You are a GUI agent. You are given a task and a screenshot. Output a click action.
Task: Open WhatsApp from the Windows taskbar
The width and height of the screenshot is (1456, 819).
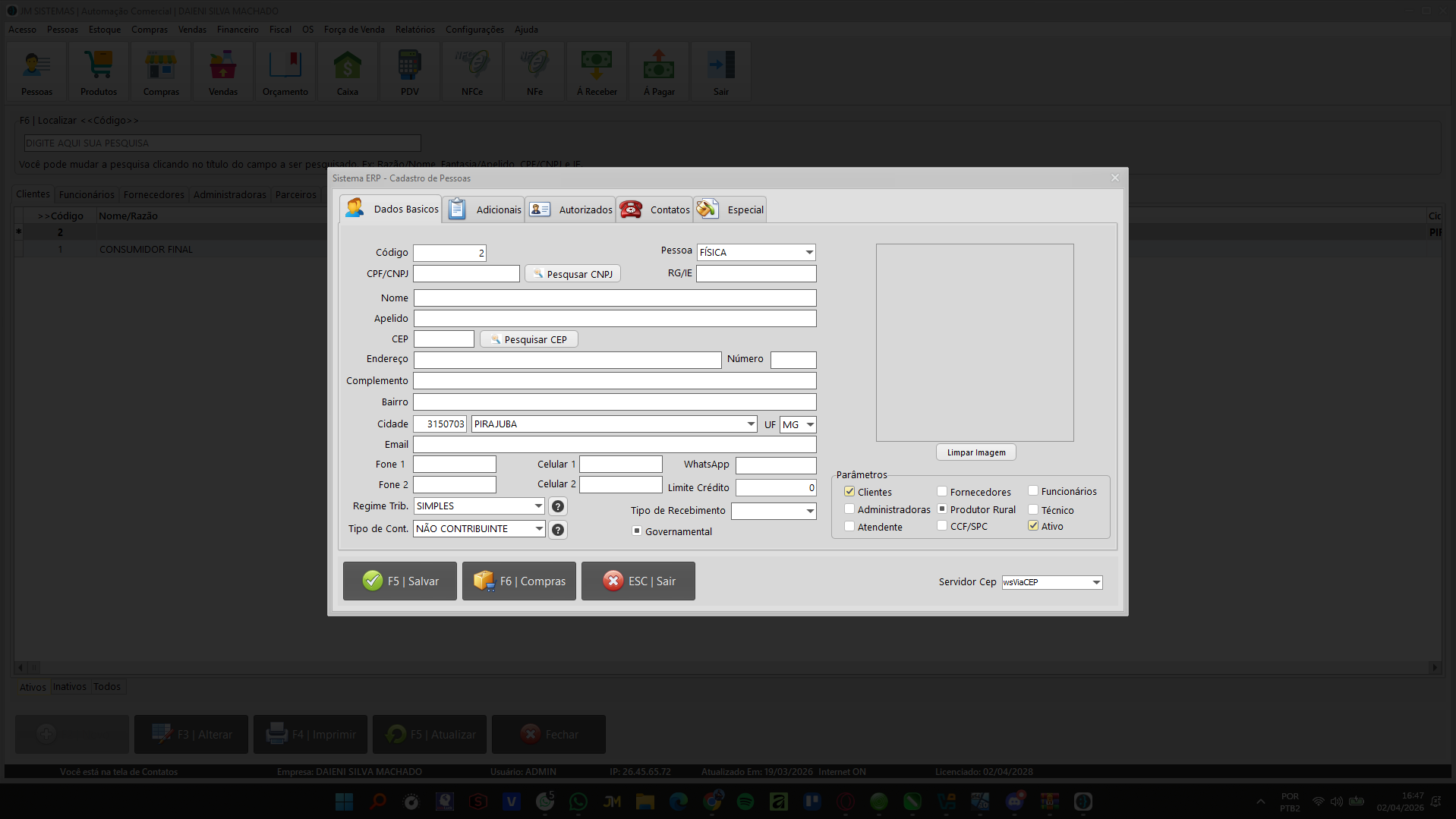pyautogui.click(x=578, y=802)
